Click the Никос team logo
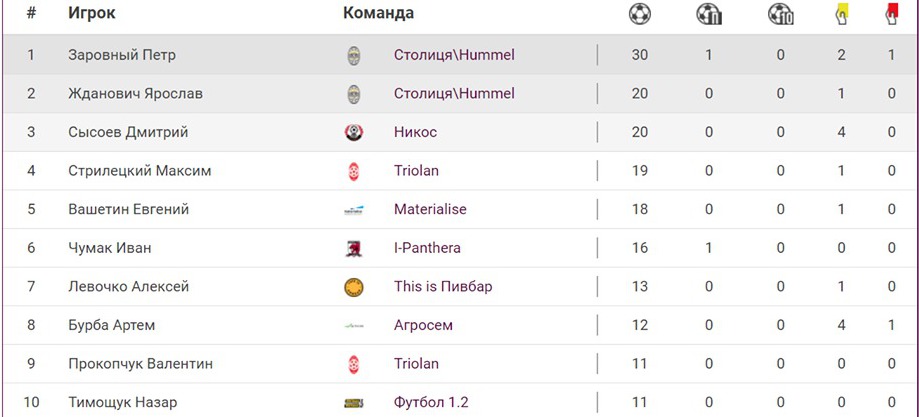The height and width of the screenshot is (417, 919). click(353, 132)
